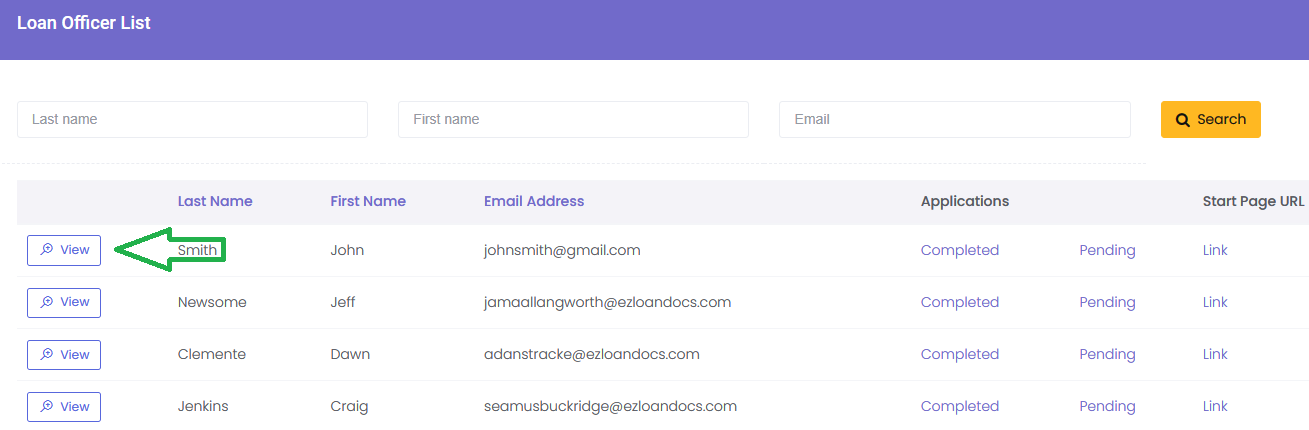Click the Email search field
The height and width of the screenshot is (430, 1309).
pyautogui.click(x=954, y=119)
